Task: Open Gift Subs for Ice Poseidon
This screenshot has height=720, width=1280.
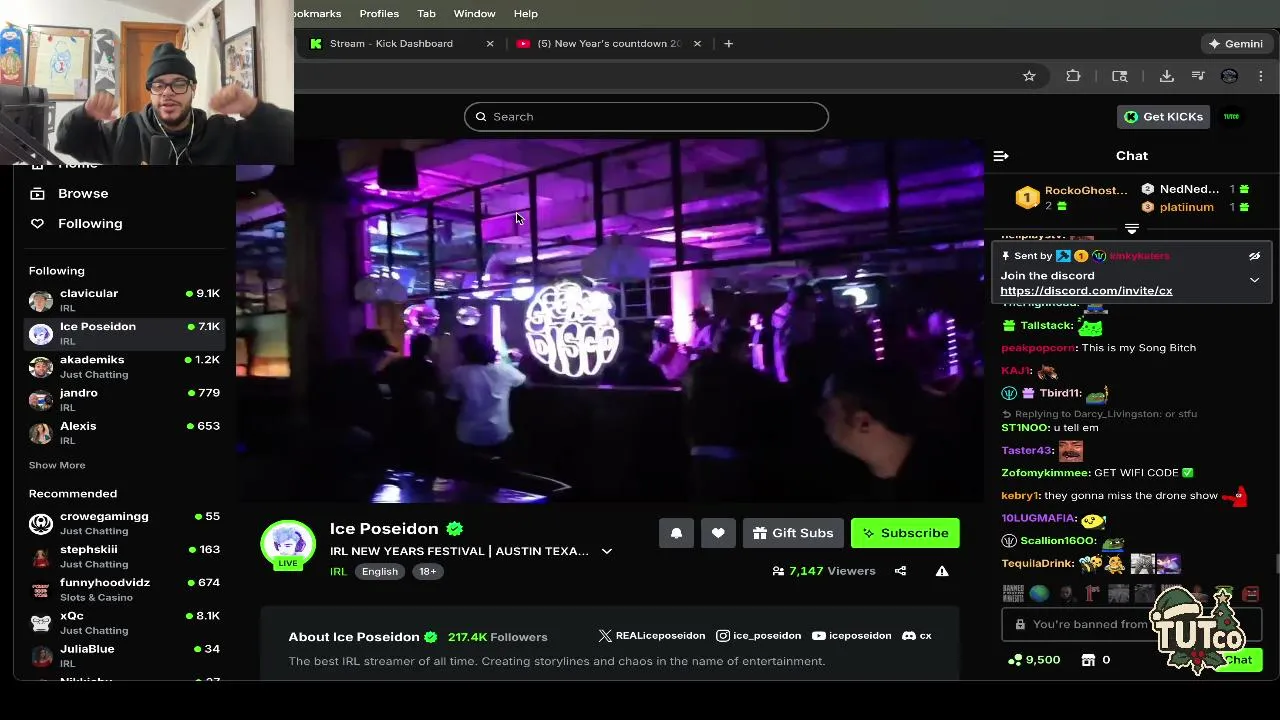Action: [793, 533]
